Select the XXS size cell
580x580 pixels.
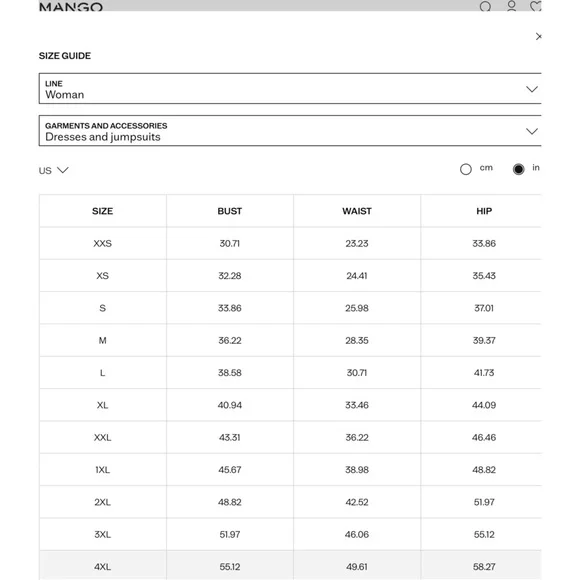point(102,243)
